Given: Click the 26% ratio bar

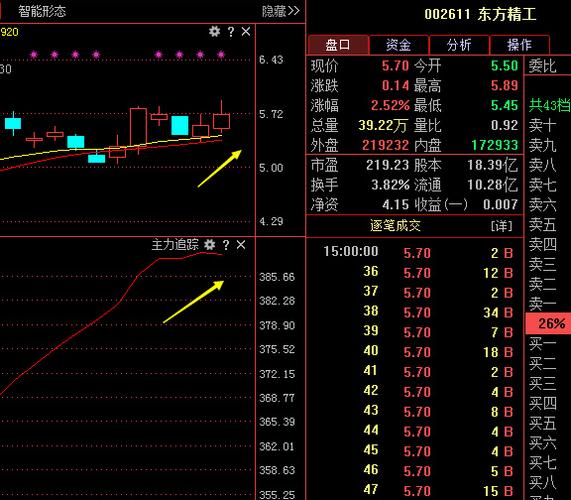Looking at the screenshot, I should coord(548,323).
